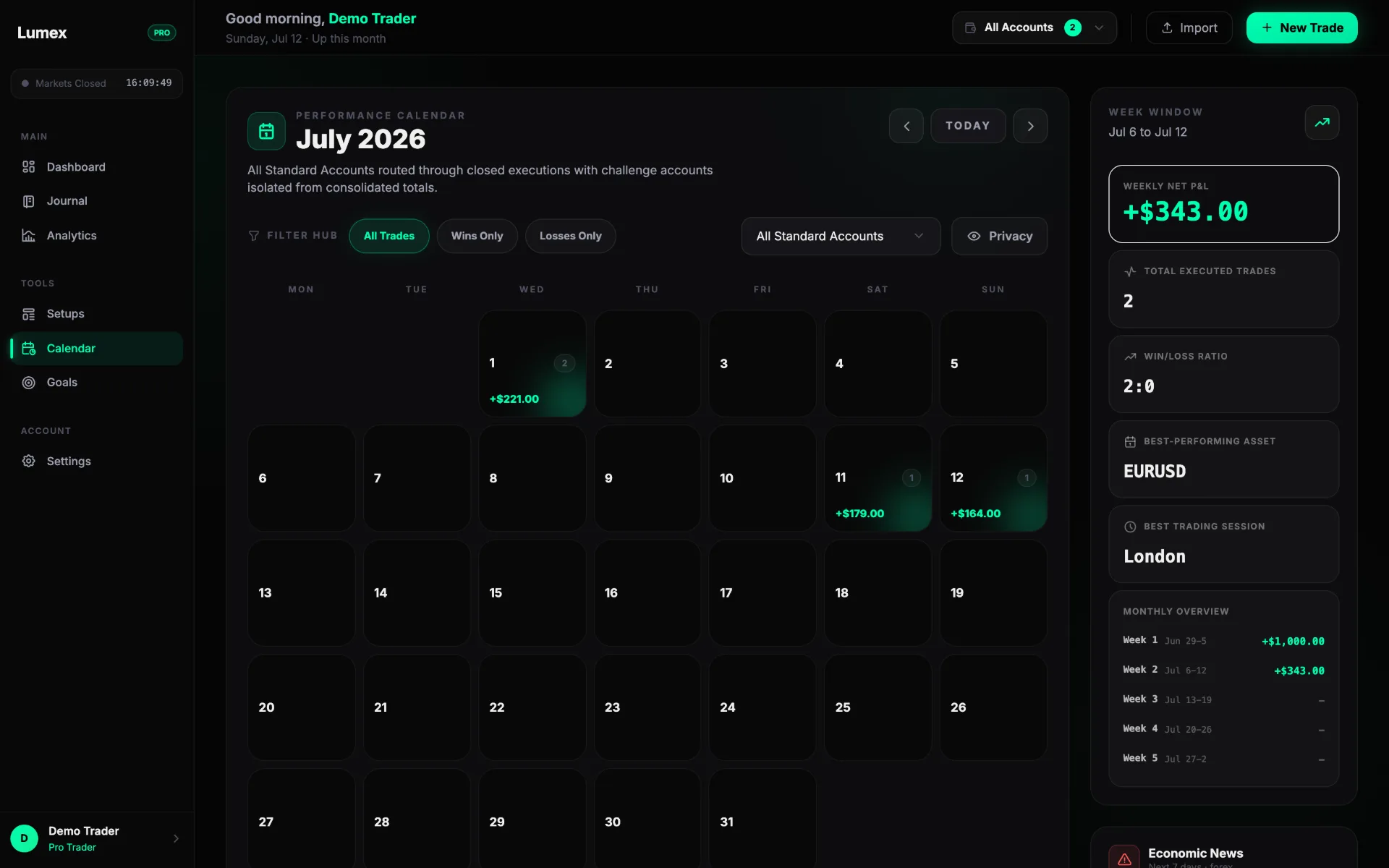Click the trade count badge on July 12
1389x868 pixels.
pos(1027,478)
